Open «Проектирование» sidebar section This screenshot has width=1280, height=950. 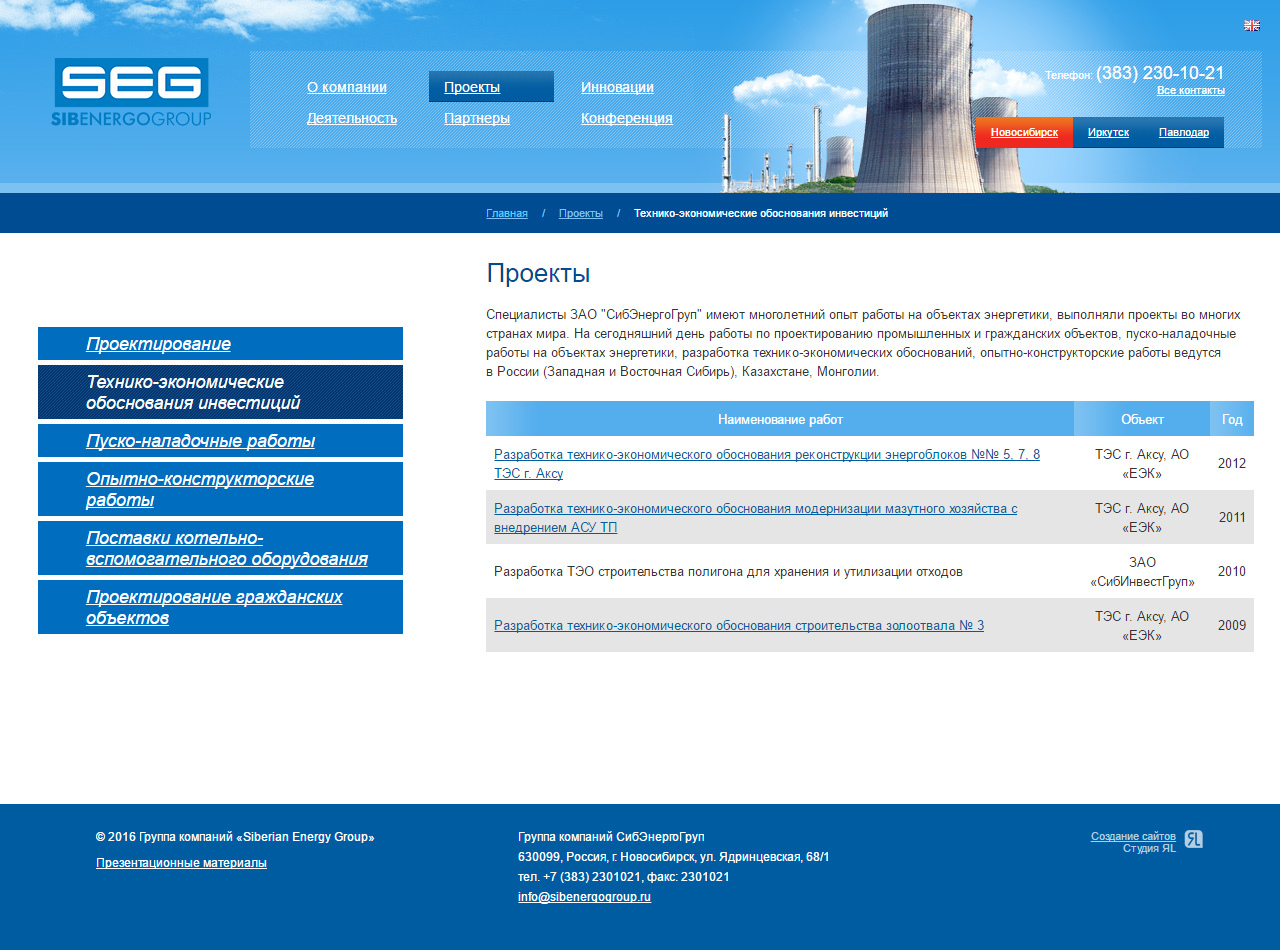pos(220,344)
